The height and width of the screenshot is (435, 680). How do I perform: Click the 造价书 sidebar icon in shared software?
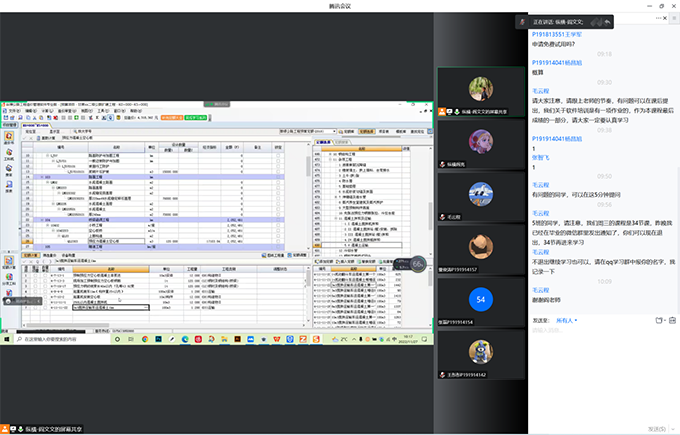point(9,136)
